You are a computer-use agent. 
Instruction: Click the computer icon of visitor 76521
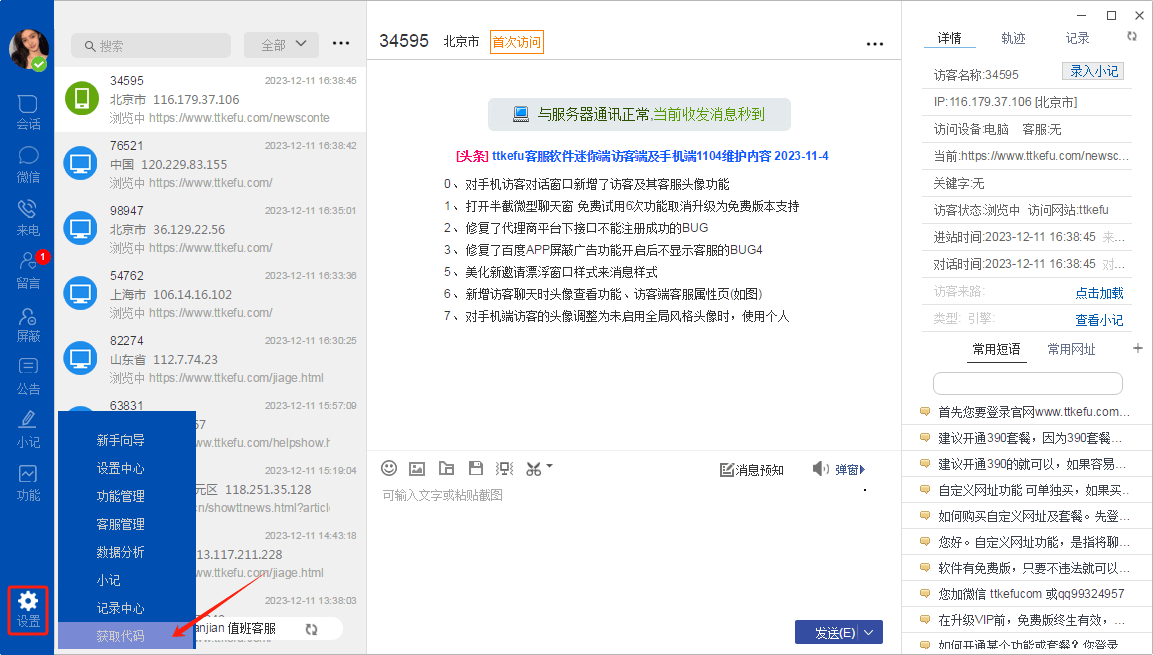pos(80,163)
